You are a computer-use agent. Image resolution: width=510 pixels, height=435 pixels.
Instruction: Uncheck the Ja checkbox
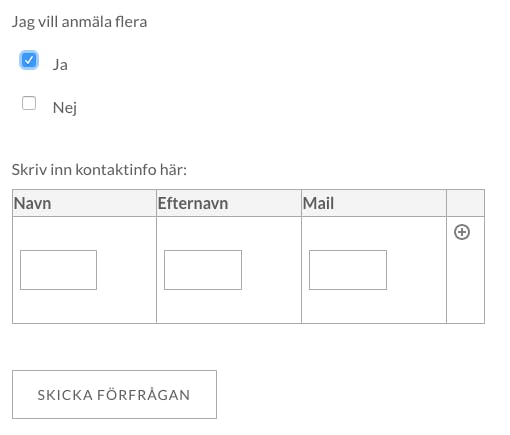[29, 60]
